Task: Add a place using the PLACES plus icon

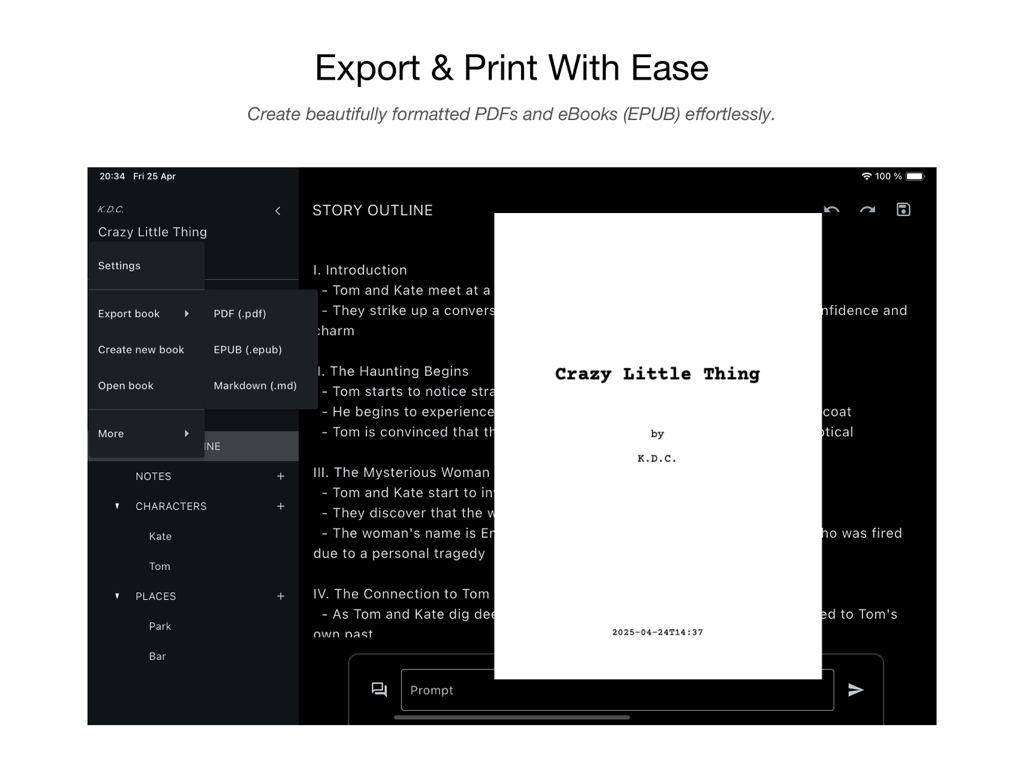Action: (281, 596)
